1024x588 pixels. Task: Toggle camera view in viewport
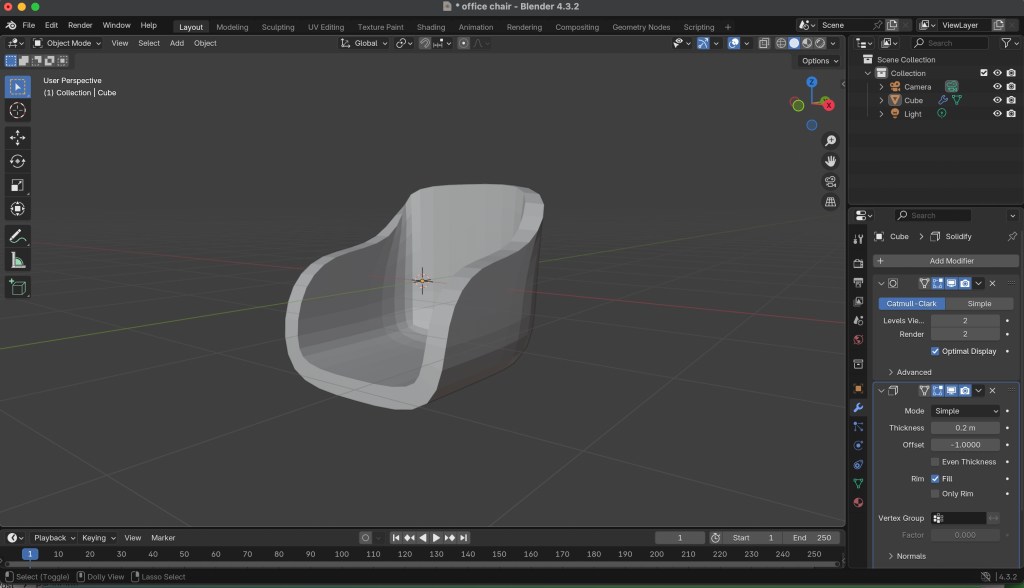pos(830,182)
